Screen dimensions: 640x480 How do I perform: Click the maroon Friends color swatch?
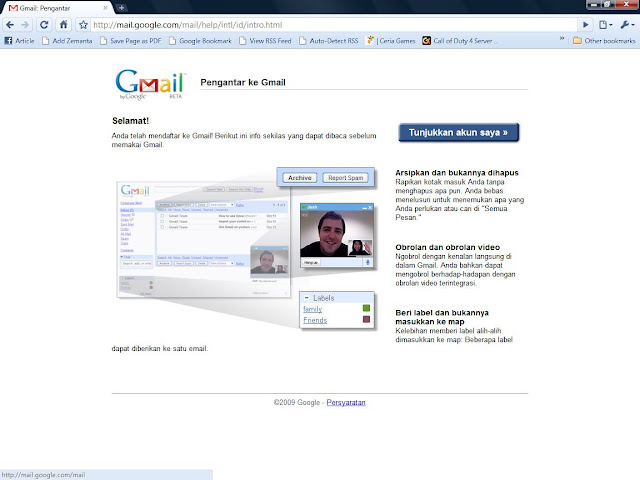click(366, 319)
